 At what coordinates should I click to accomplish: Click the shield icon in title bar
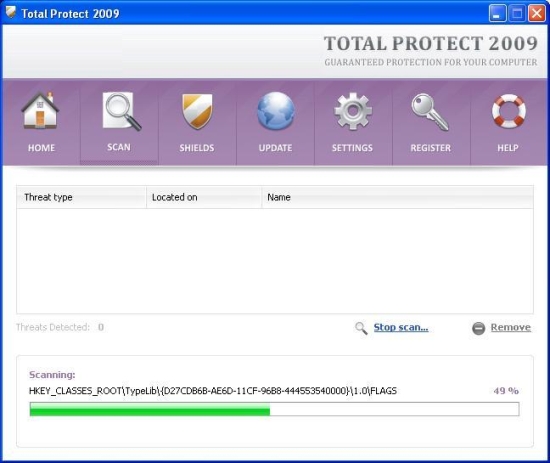pyautogui.click(x=11, y=12)
